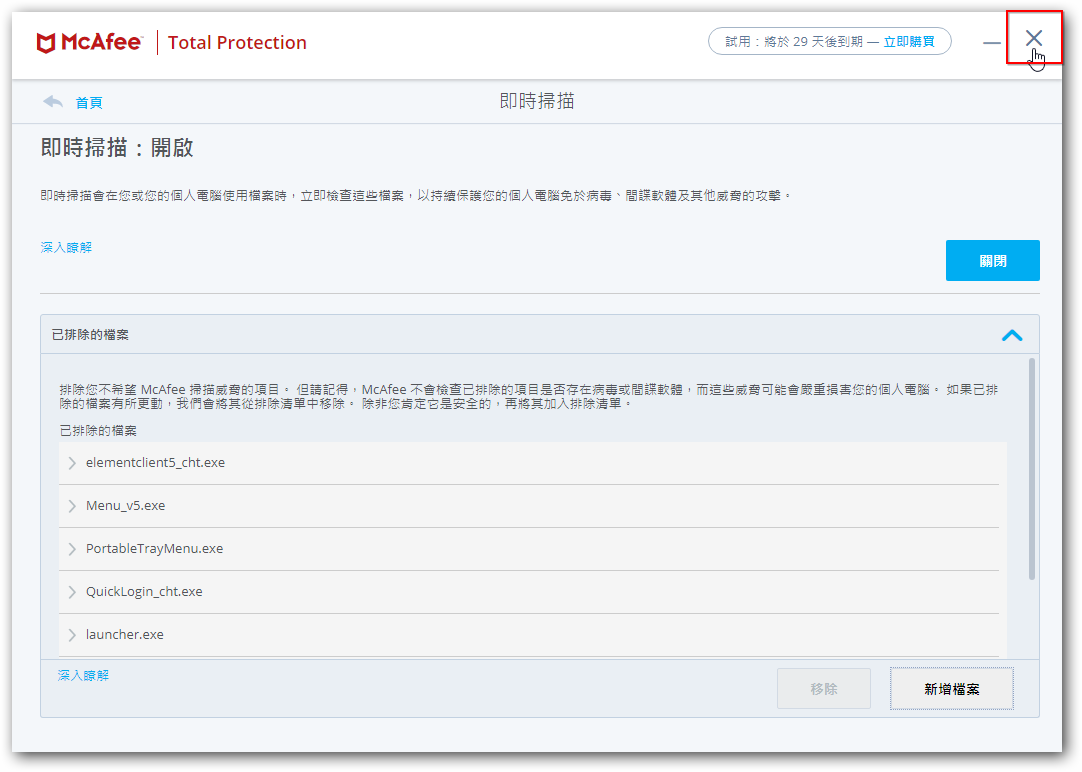Close the McAfee Total Protection window

[x=1033, y=38]
